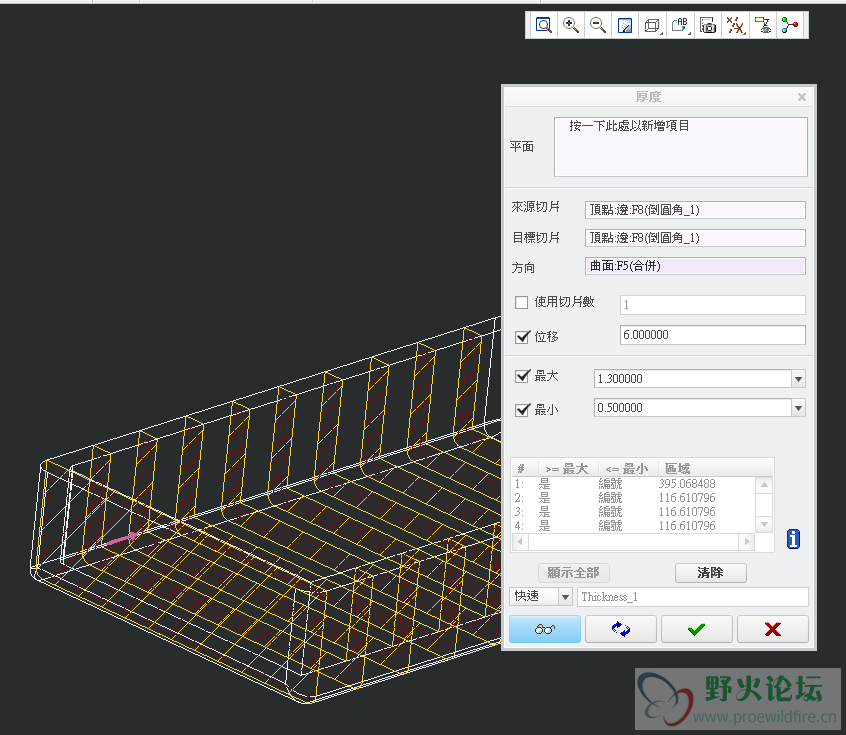The height and width of the screenshot is (735, 846).
Task: Uncheck the 最大 checkbox
Action: (x=522, y=376)
